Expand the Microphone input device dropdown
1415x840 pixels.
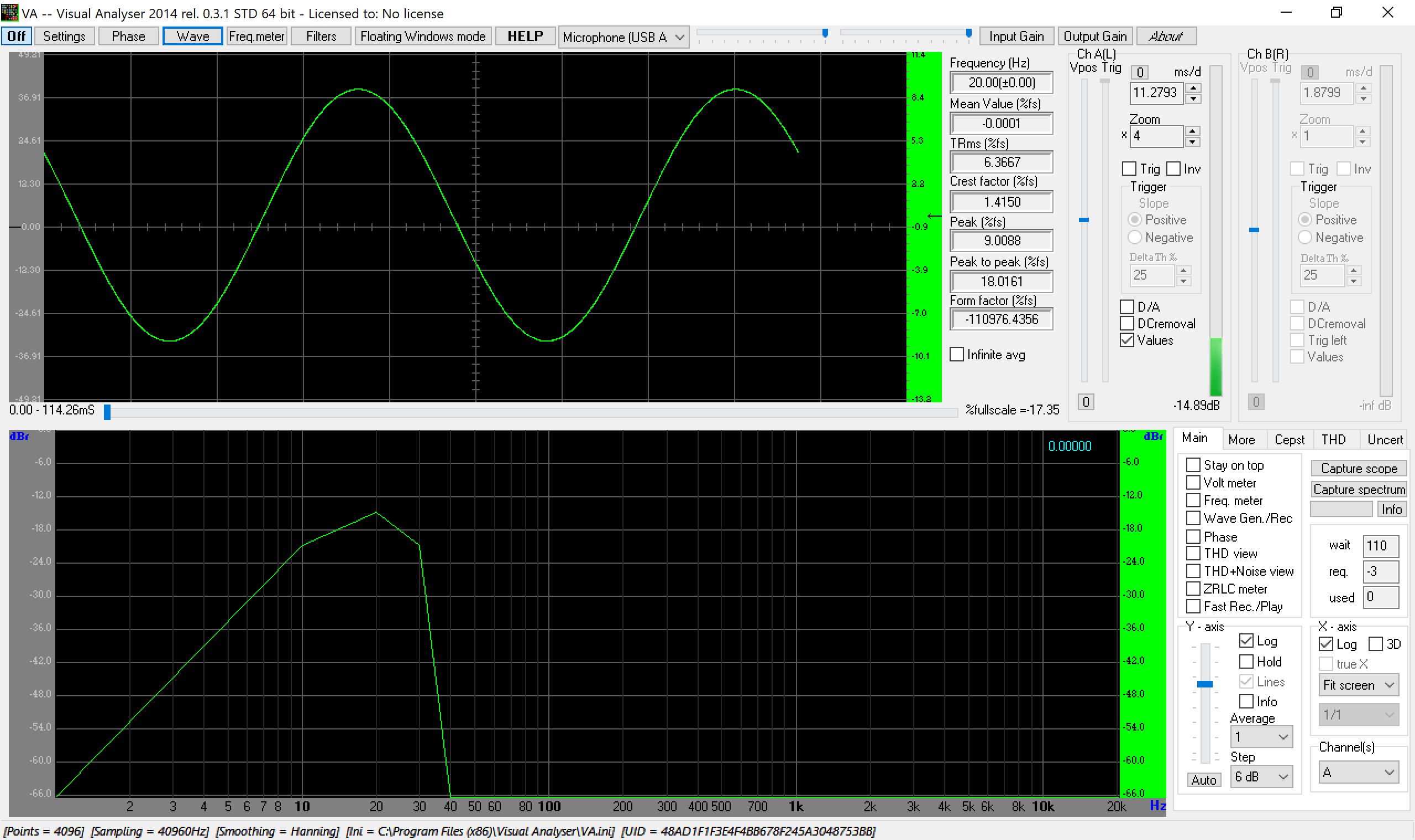(623, 38)
